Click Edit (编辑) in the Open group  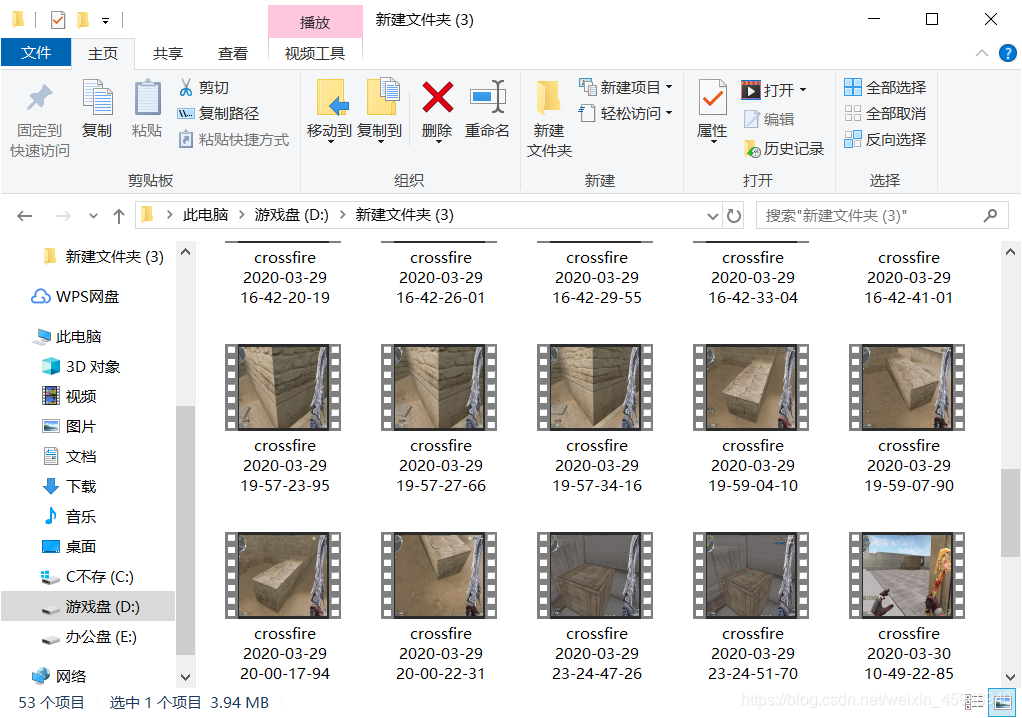769,119
